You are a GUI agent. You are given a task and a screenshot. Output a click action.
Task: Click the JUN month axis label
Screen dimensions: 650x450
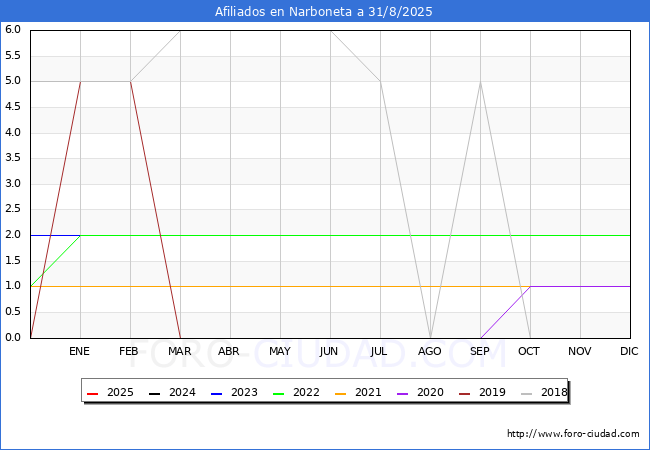tap(330, 352)
